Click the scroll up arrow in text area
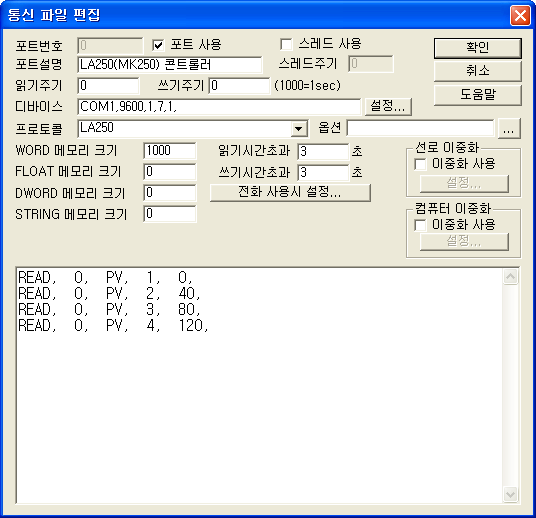 tap(510, 277)
